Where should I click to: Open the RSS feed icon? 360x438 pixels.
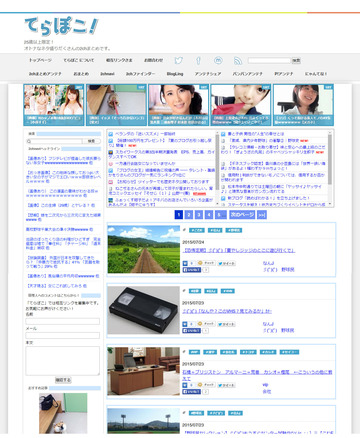tap(238, 61)
